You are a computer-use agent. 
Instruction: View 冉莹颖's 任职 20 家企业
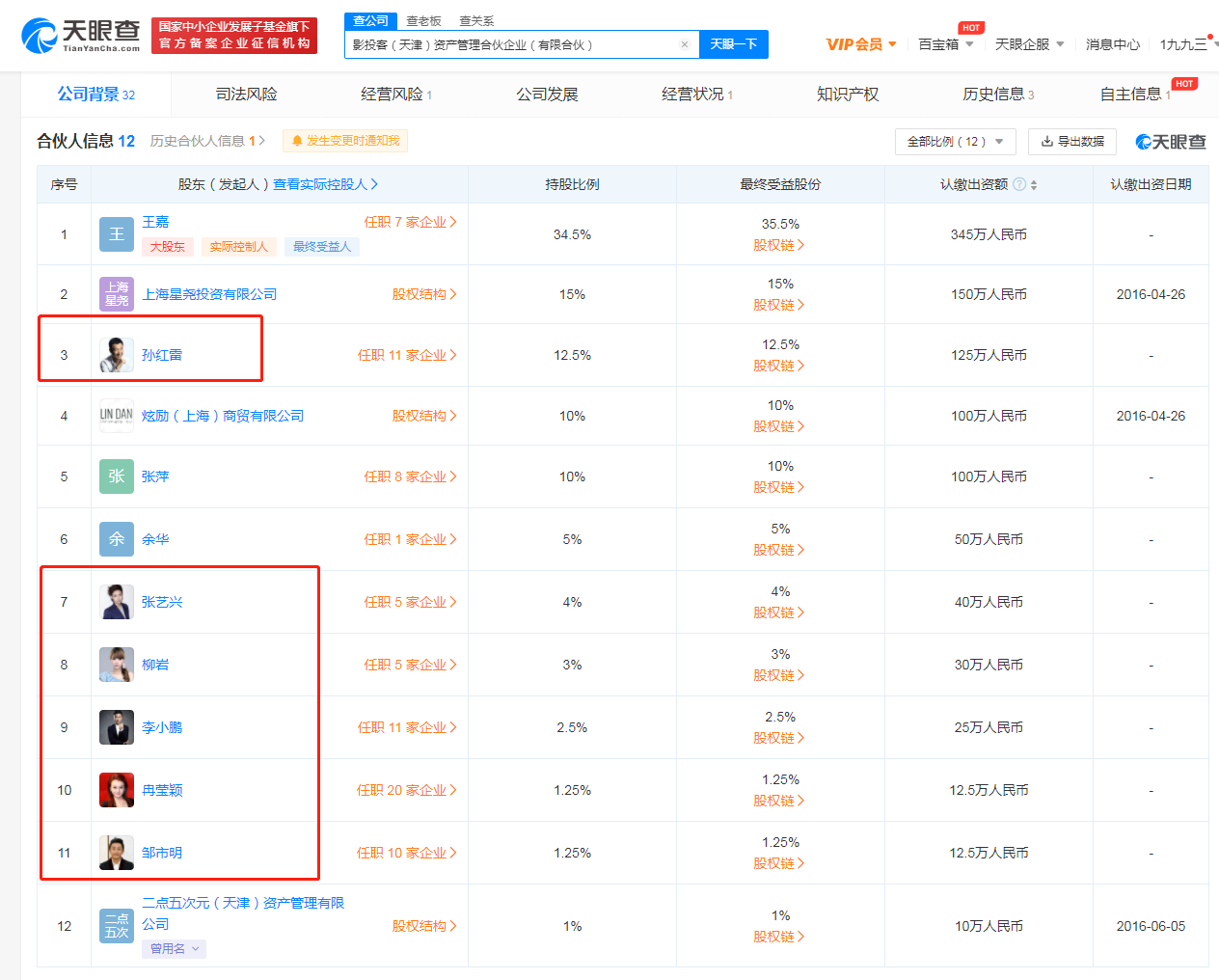(x=407, y=790)
